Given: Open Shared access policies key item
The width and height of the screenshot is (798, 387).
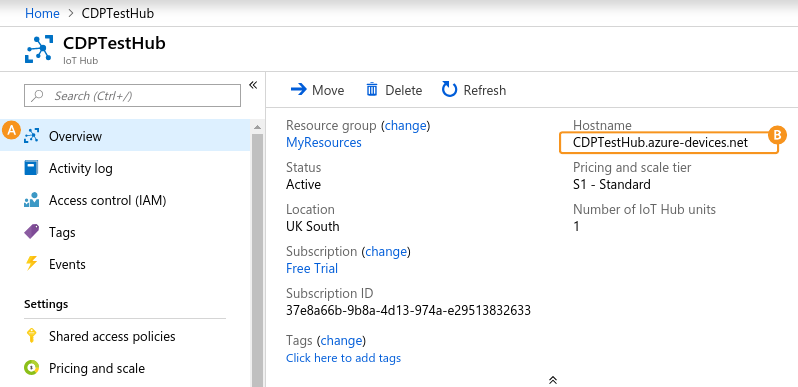Looking at the screenshot, I should tap(125, 337).
